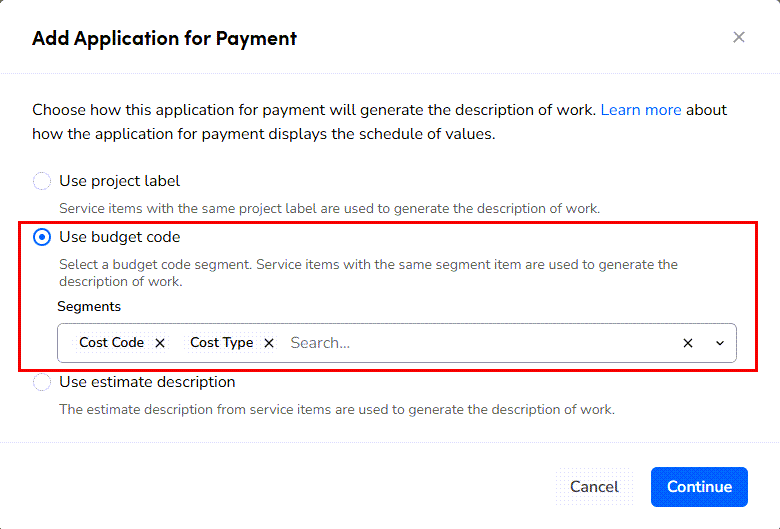Screen dimensions: 780x529
Task: Expand the Segments dropdown chevron
Action: click(x=720, y=343)
